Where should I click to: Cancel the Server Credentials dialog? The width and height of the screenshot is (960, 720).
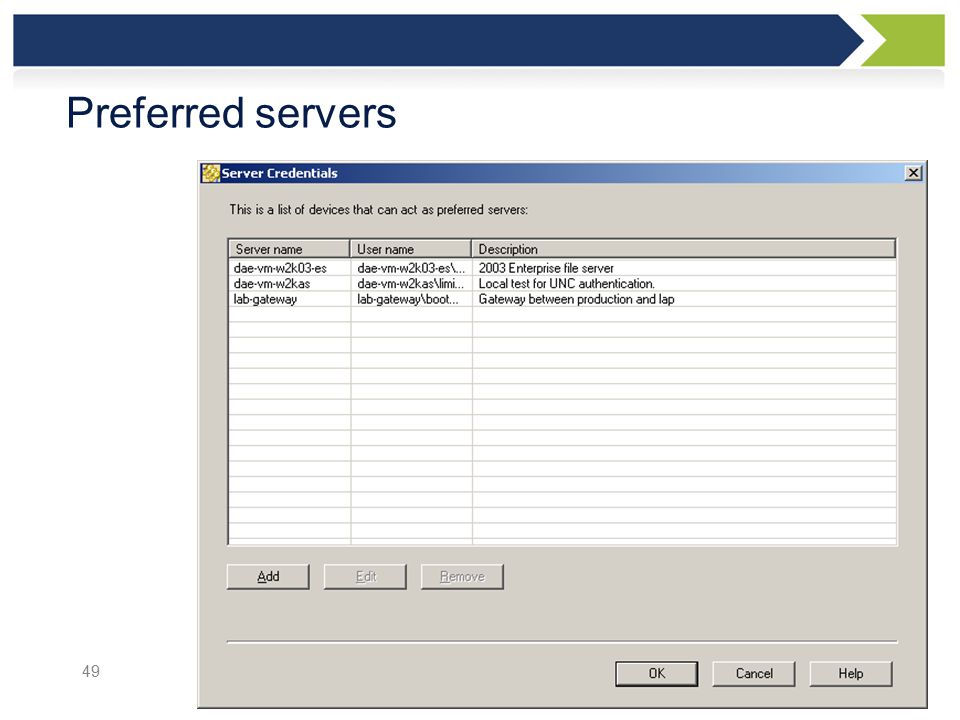tap(754, 673)
